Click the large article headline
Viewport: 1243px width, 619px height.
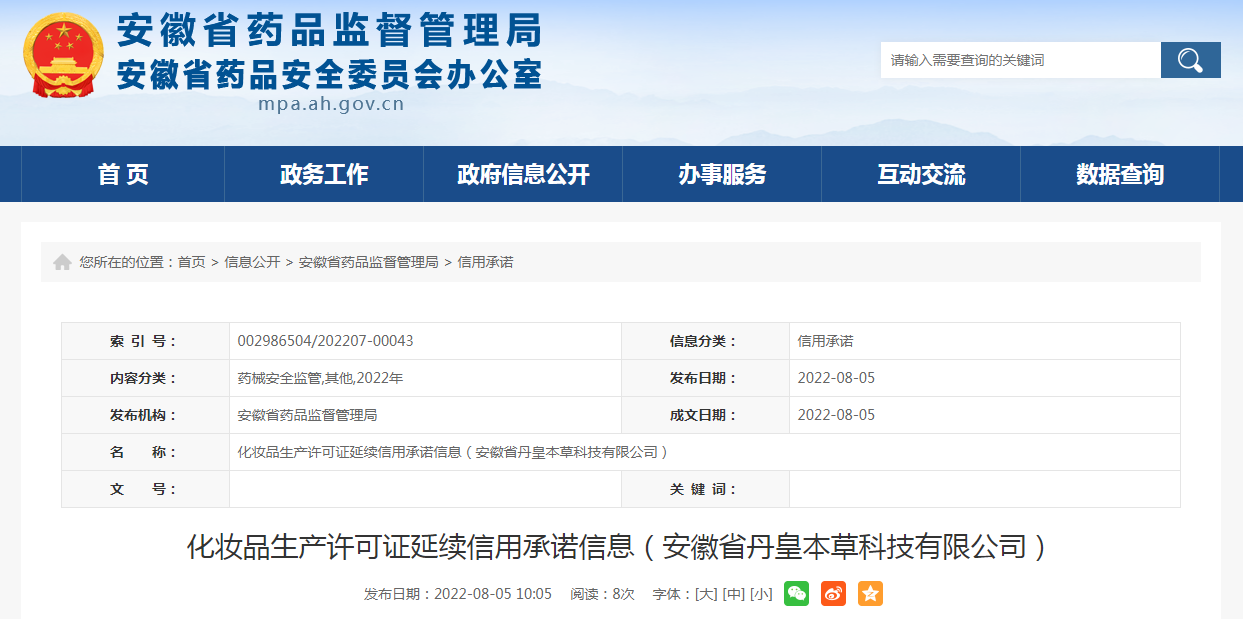[620, 547]
